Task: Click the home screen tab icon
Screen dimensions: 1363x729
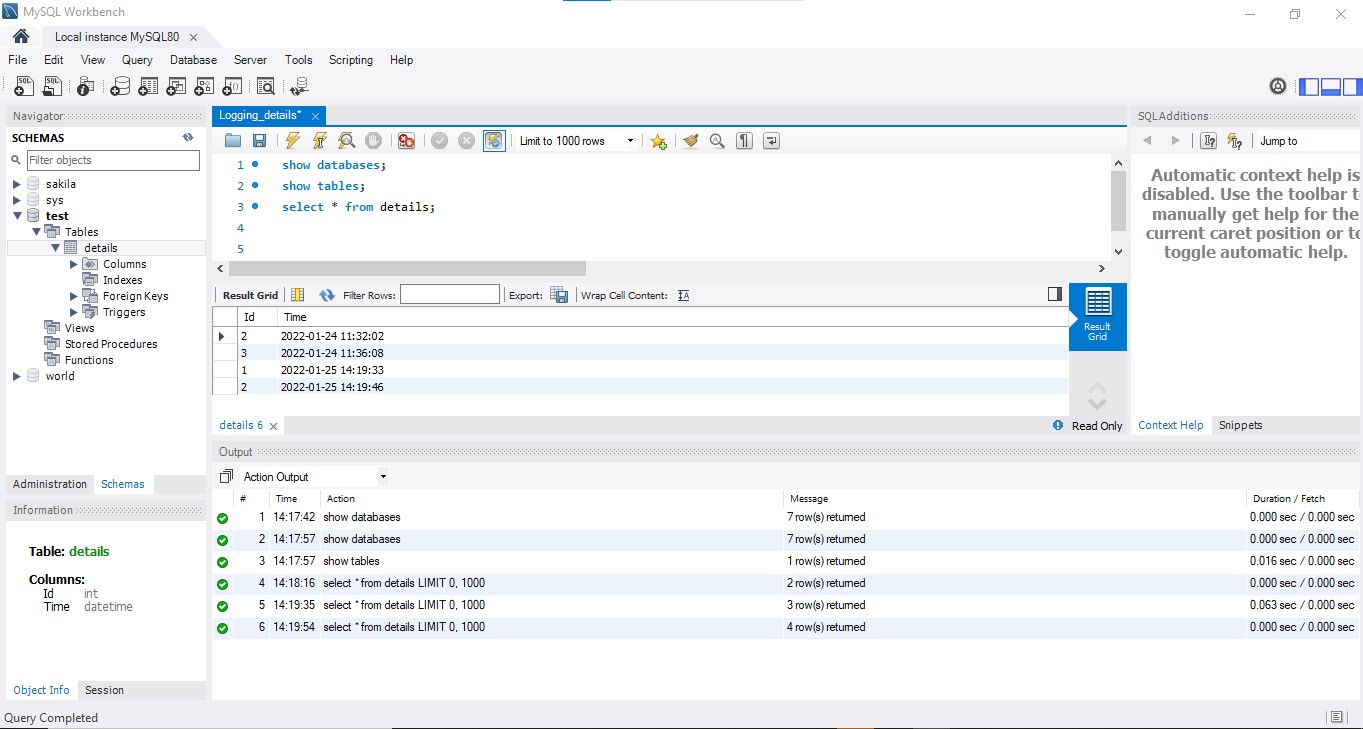Action: (x=20, y=36)
